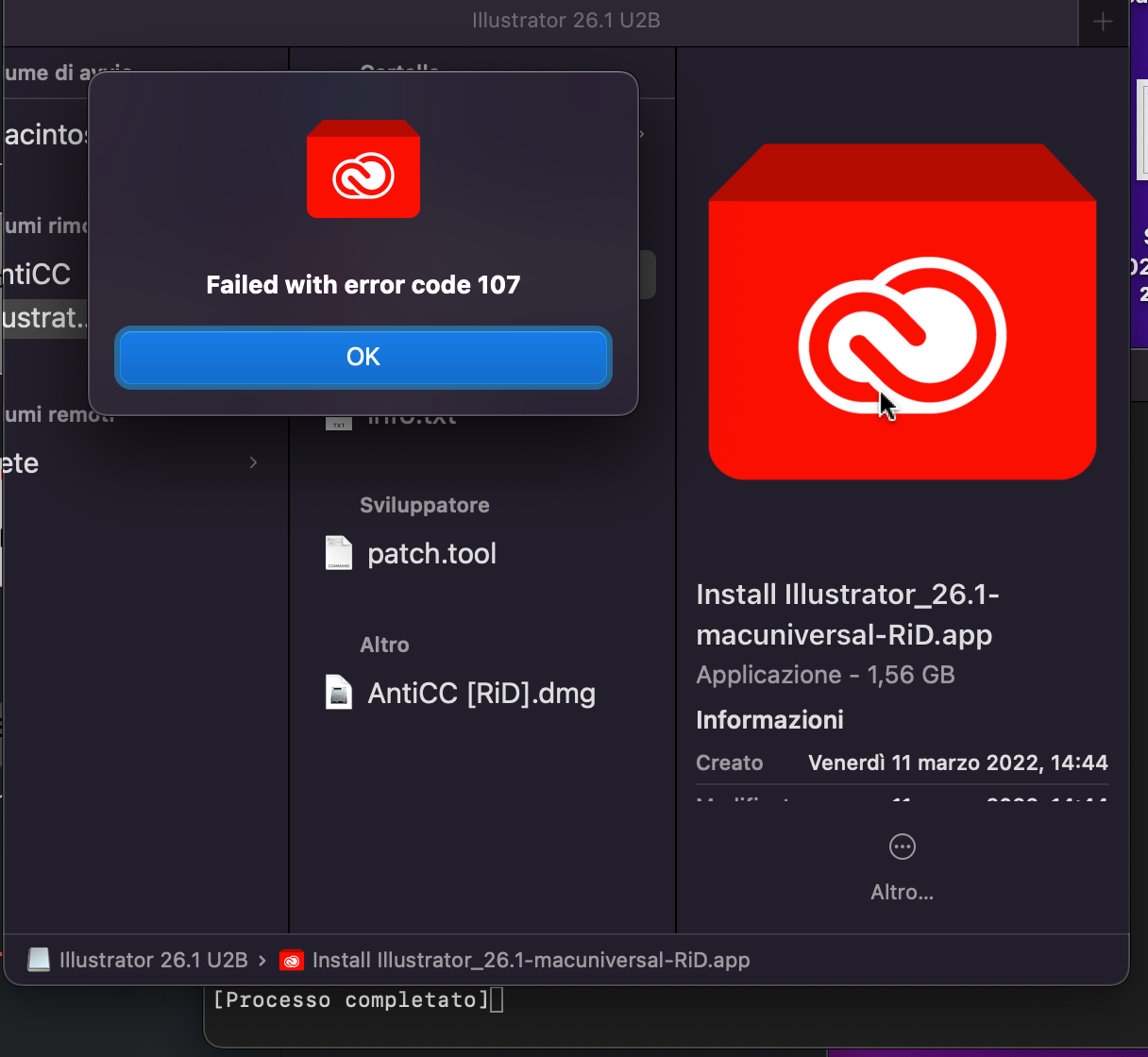Click the info.txt file icon behind dialog
Image resolution: width=1148 pixels, height=1057 pixels.
point(339,423)
